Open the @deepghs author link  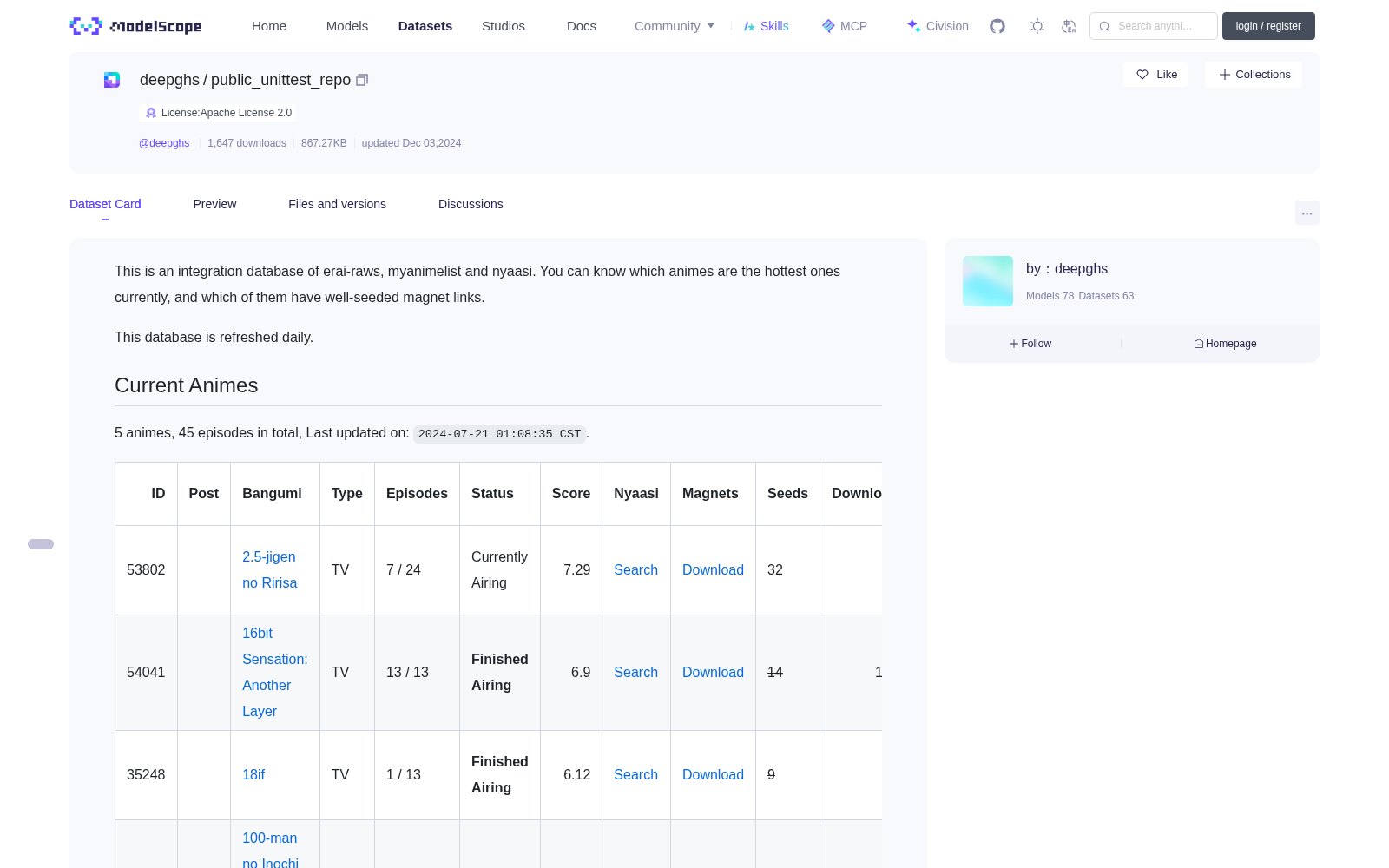tap(164, 143)
